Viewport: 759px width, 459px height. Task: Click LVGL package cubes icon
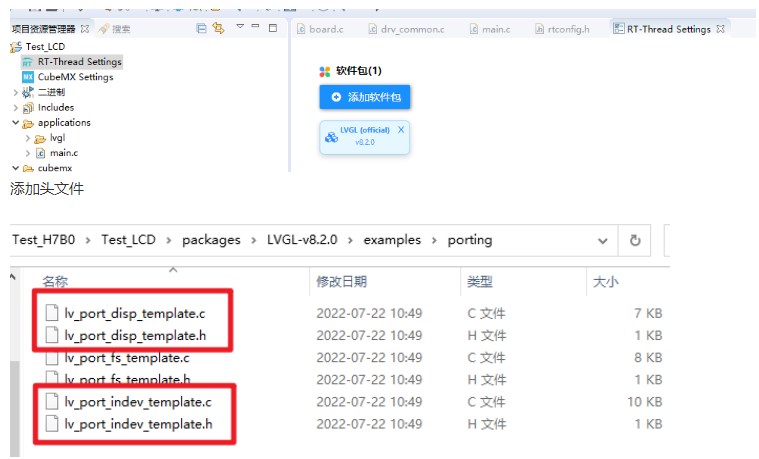tap(332, 138)
